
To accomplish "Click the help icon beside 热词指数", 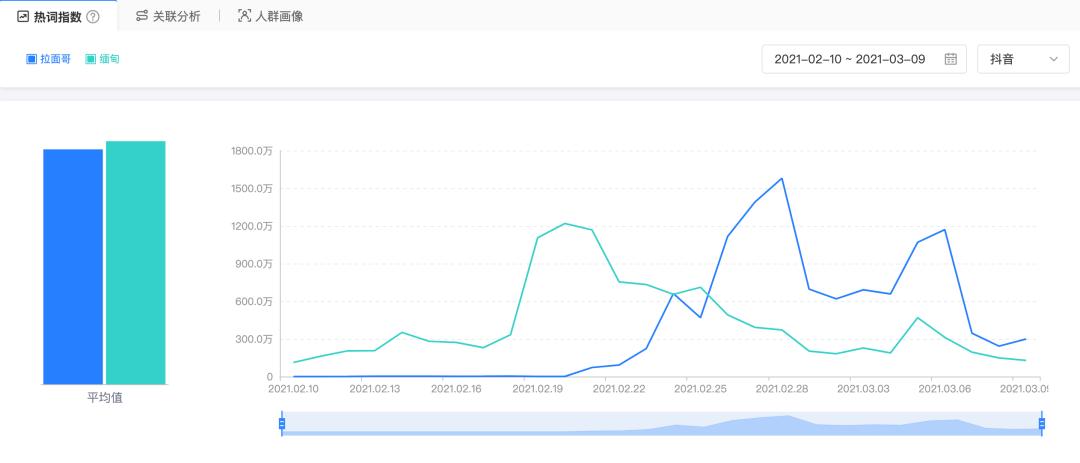I will coord(93,17).
